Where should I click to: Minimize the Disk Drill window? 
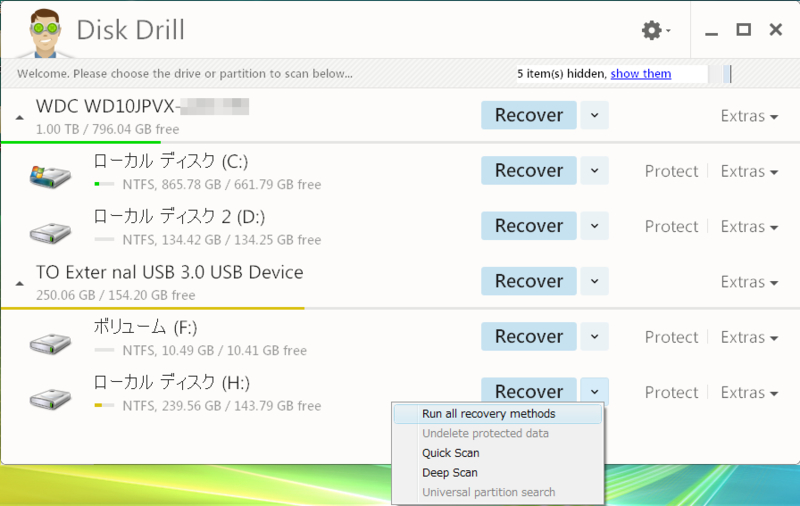tap(712, 32)
